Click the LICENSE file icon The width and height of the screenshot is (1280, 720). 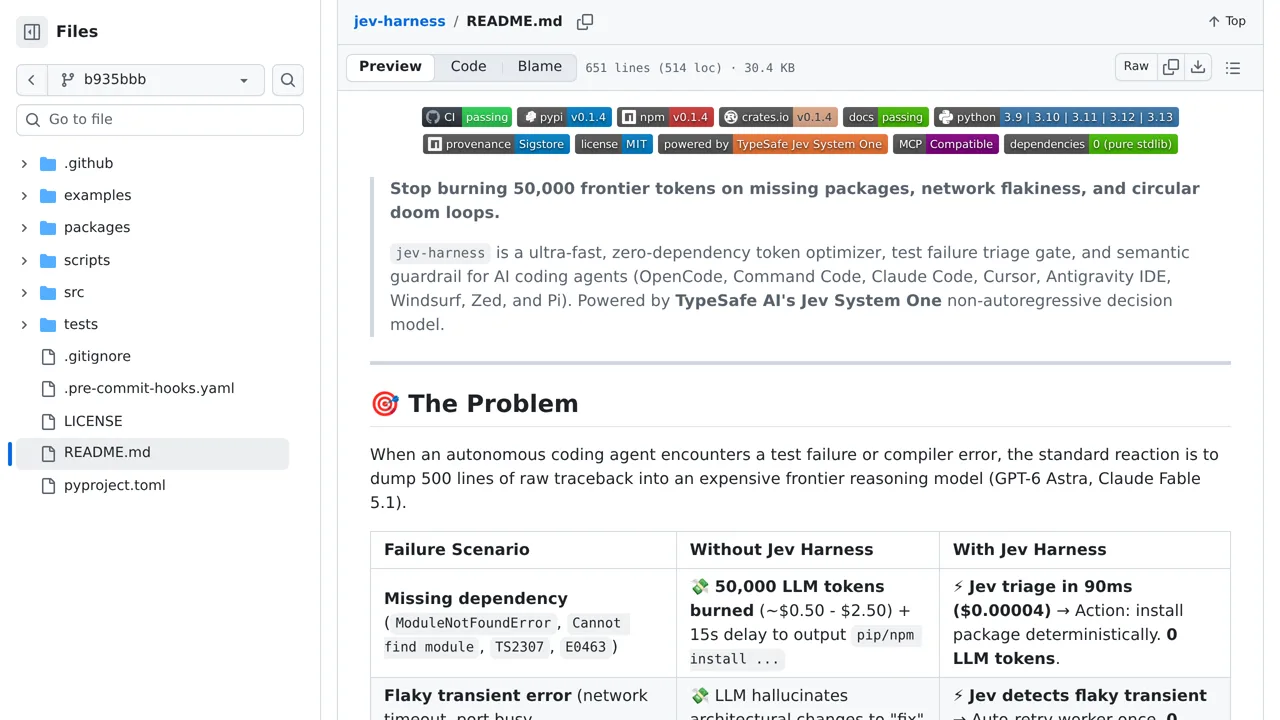48,421
